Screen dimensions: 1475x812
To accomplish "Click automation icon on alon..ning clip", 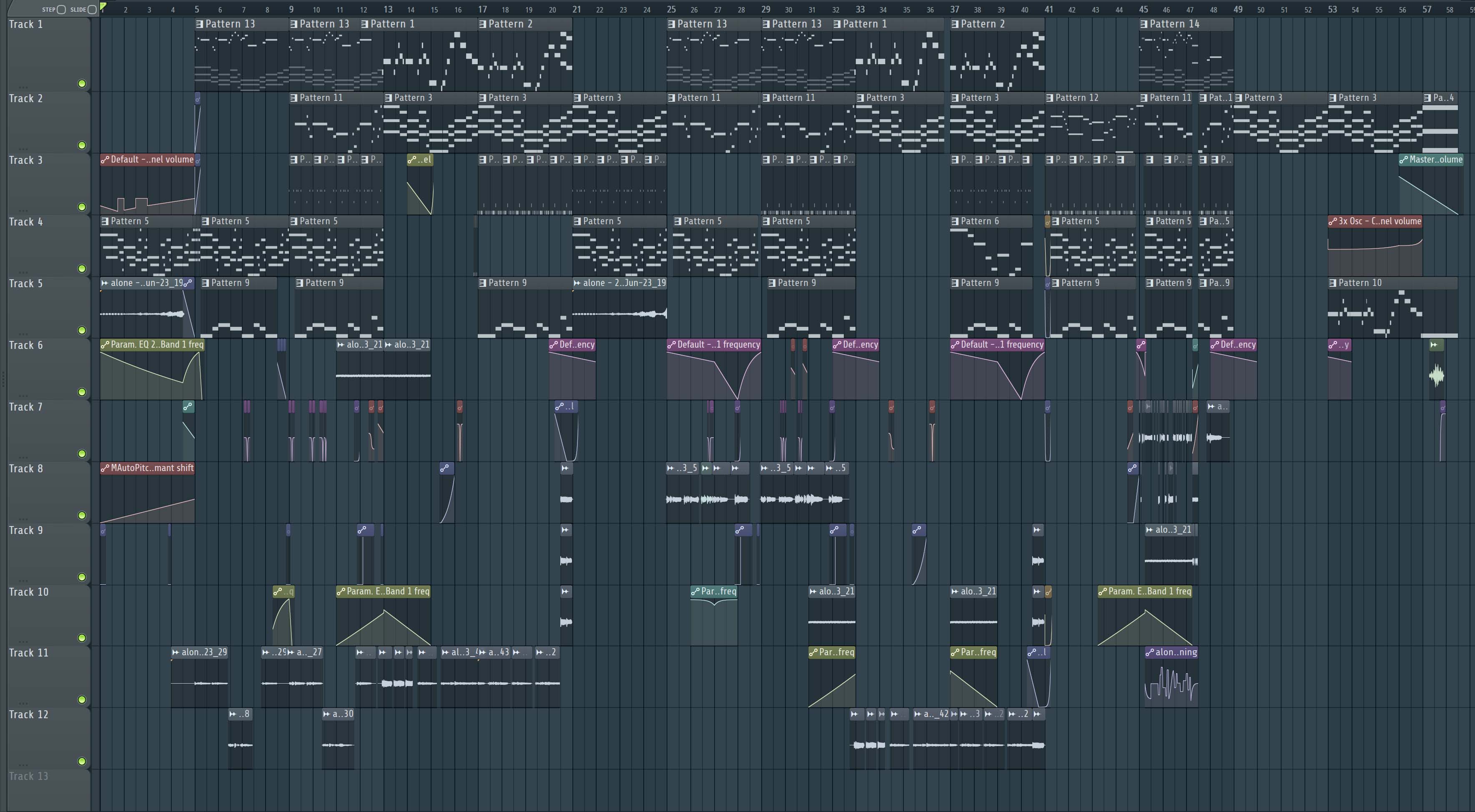I will 1150,652.
